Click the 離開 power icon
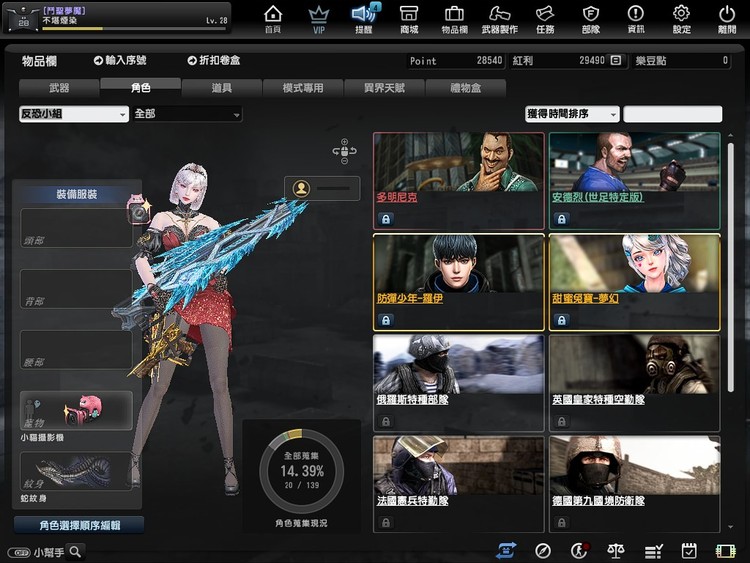The height and width of the screenshot is (563, 750). tap(727, 19)
